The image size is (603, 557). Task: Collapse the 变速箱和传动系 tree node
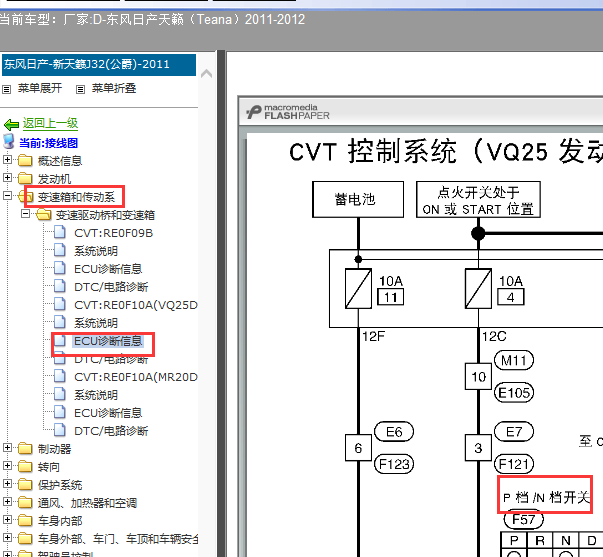click(7, 195)
